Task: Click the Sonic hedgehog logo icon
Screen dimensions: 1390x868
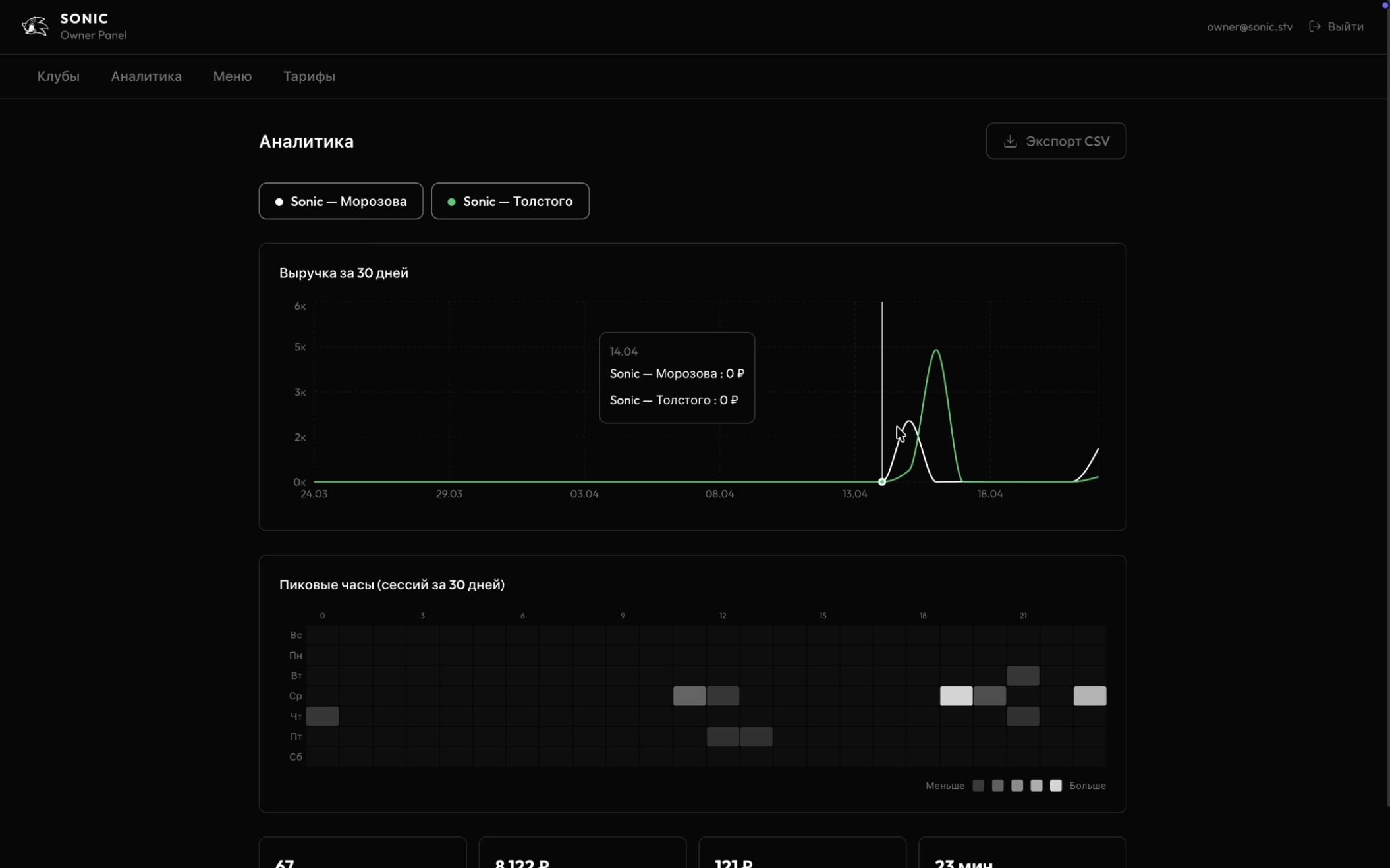Action: coord(34,26)
